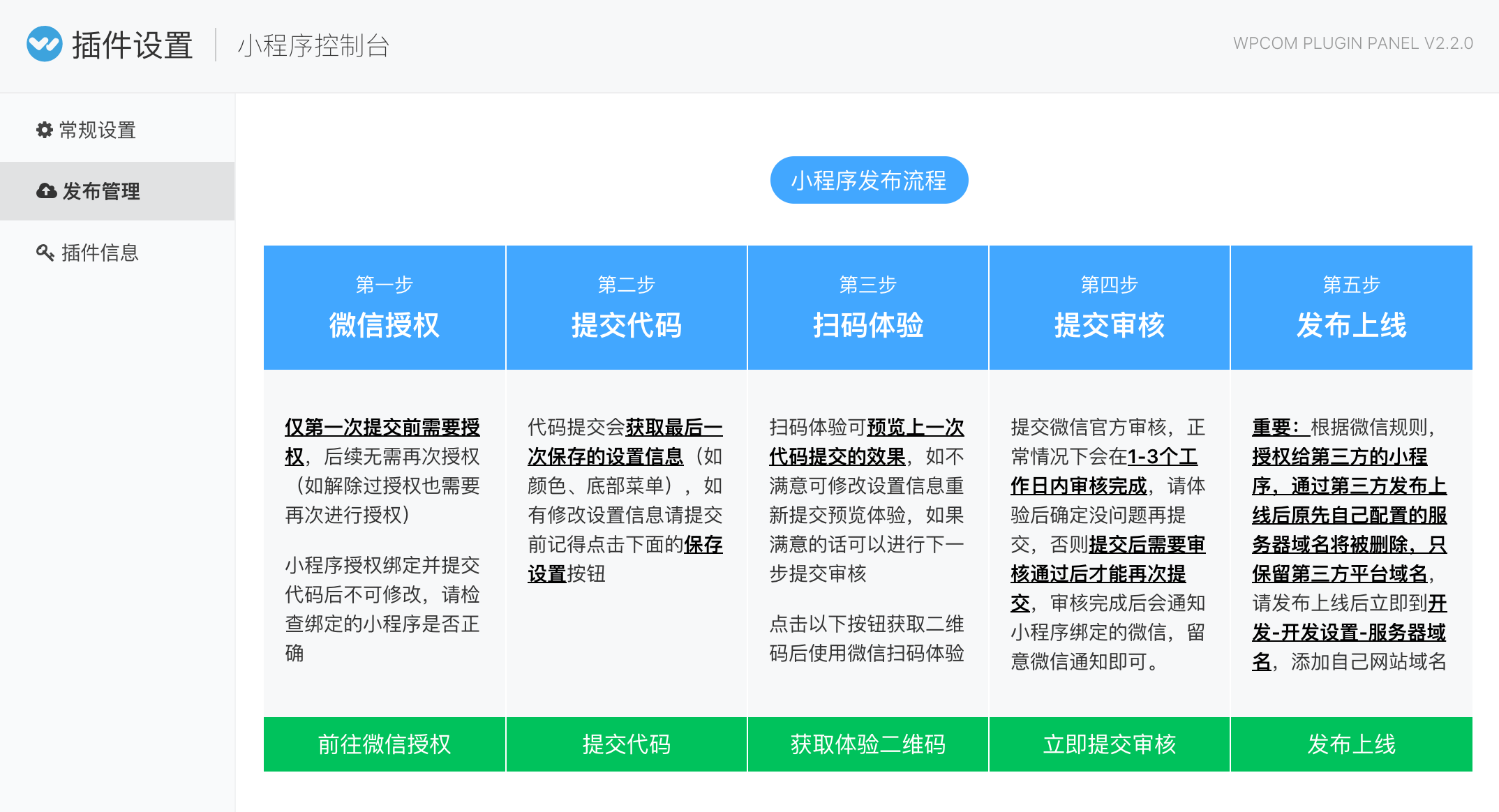
Task: Select 发布管理 in the sidebar
Action: (117, 191)
